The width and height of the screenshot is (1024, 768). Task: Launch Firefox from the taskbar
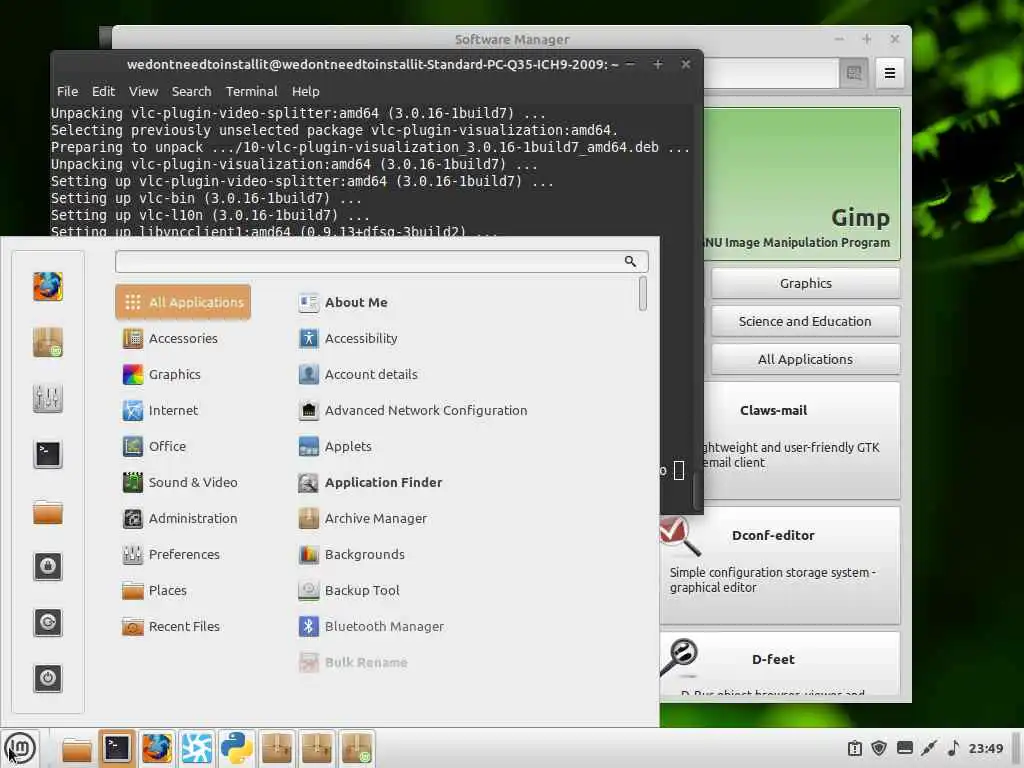[x=157, y=748]
